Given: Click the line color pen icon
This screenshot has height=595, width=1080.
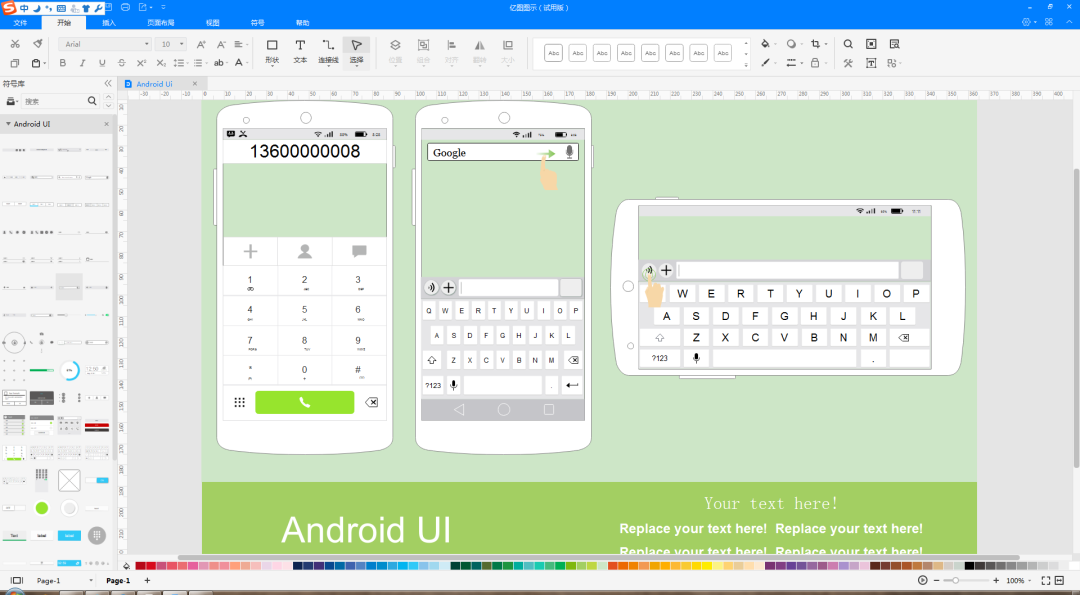Looking at the screenshot, I should [765, 63].
